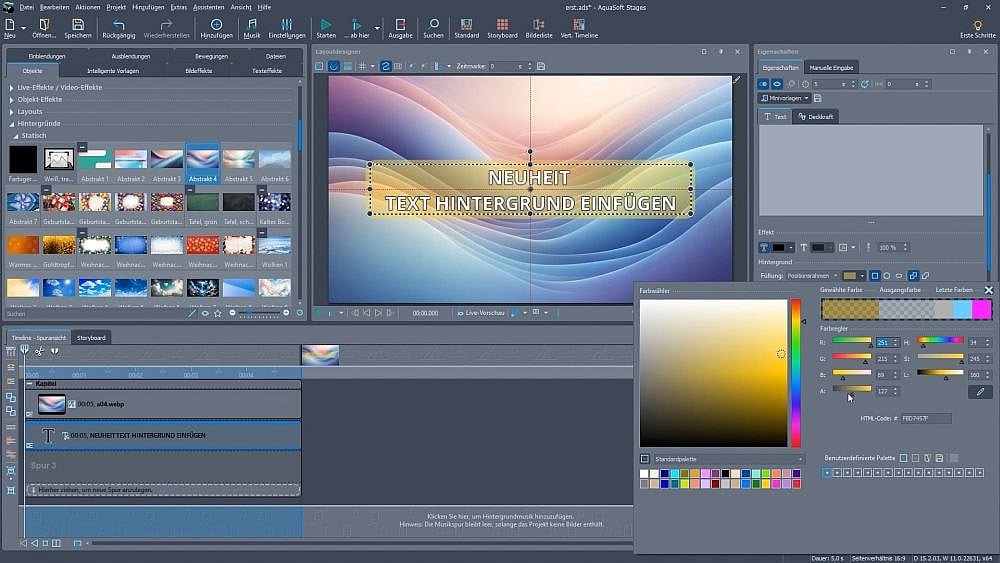The width and height of the screenshot is (1000, 563).
Task: Toggle rectangle background shape button
Action: [874, 275]
